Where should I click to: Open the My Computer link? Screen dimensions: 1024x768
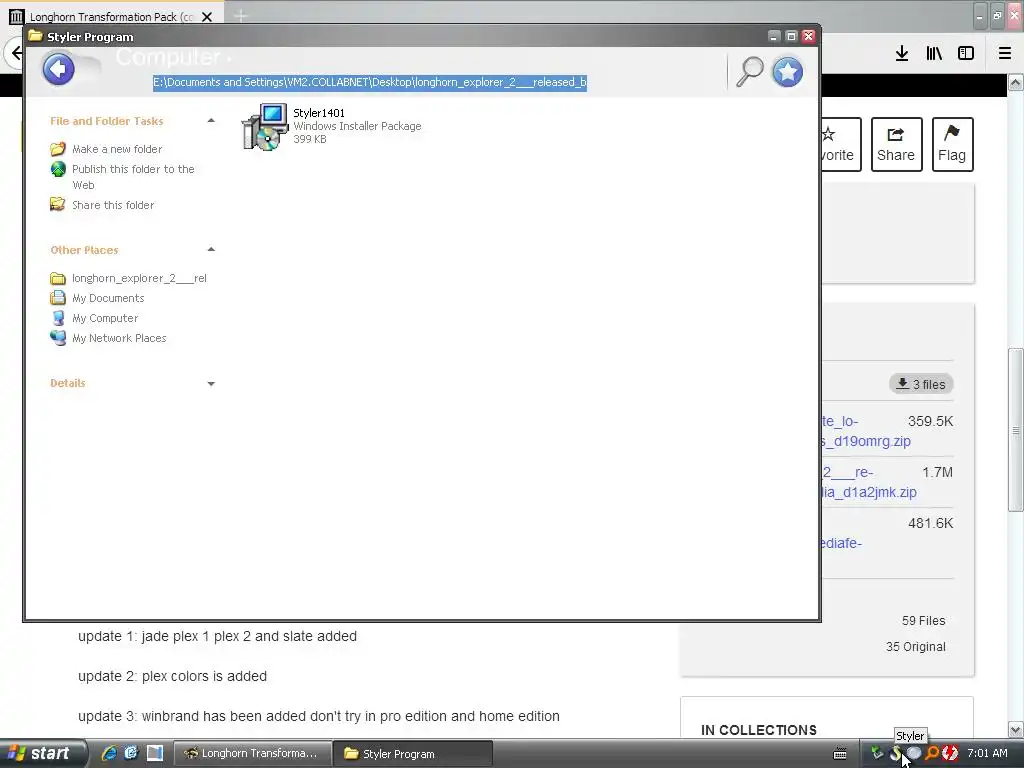(x=105, y=318)
